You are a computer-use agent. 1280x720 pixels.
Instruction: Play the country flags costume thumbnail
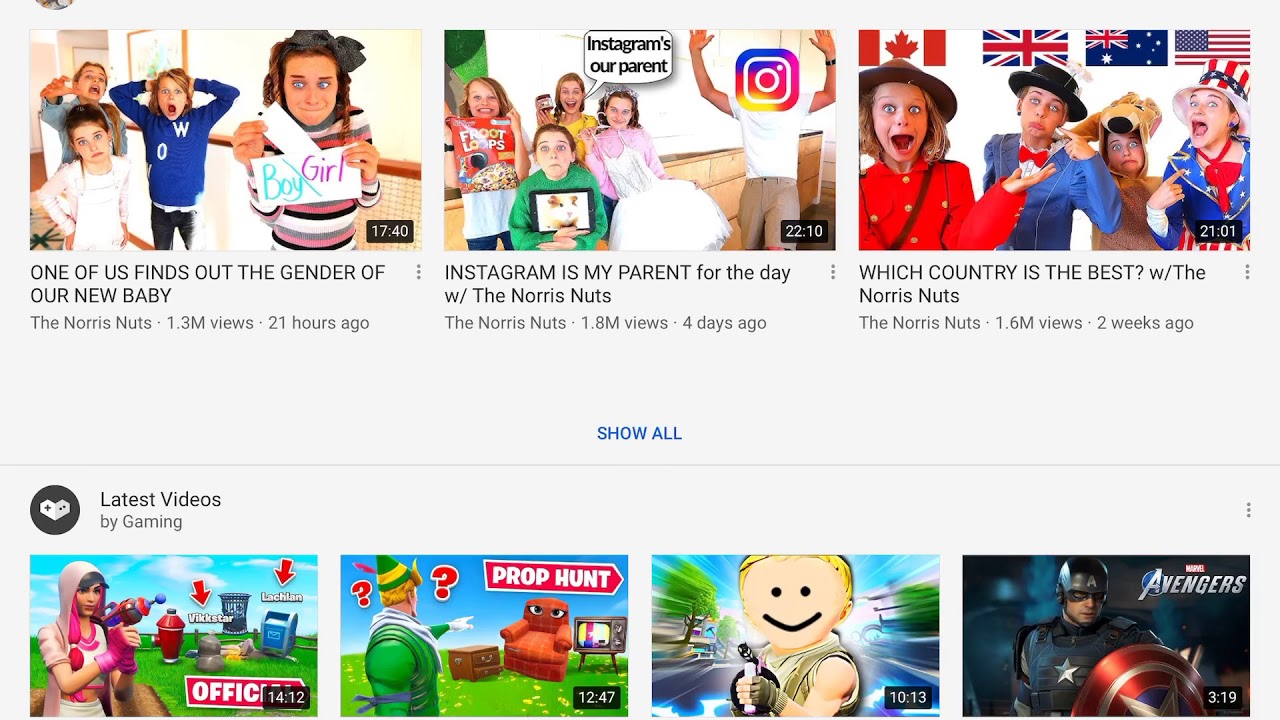1054,140
